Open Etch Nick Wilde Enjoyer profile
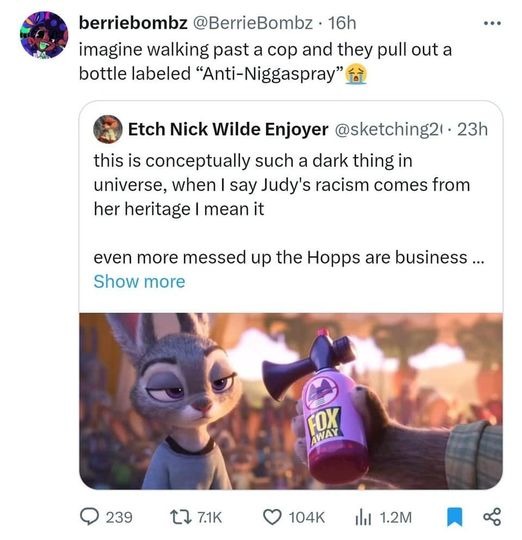This screenshot has width=522, height=540. coord(228,129)
